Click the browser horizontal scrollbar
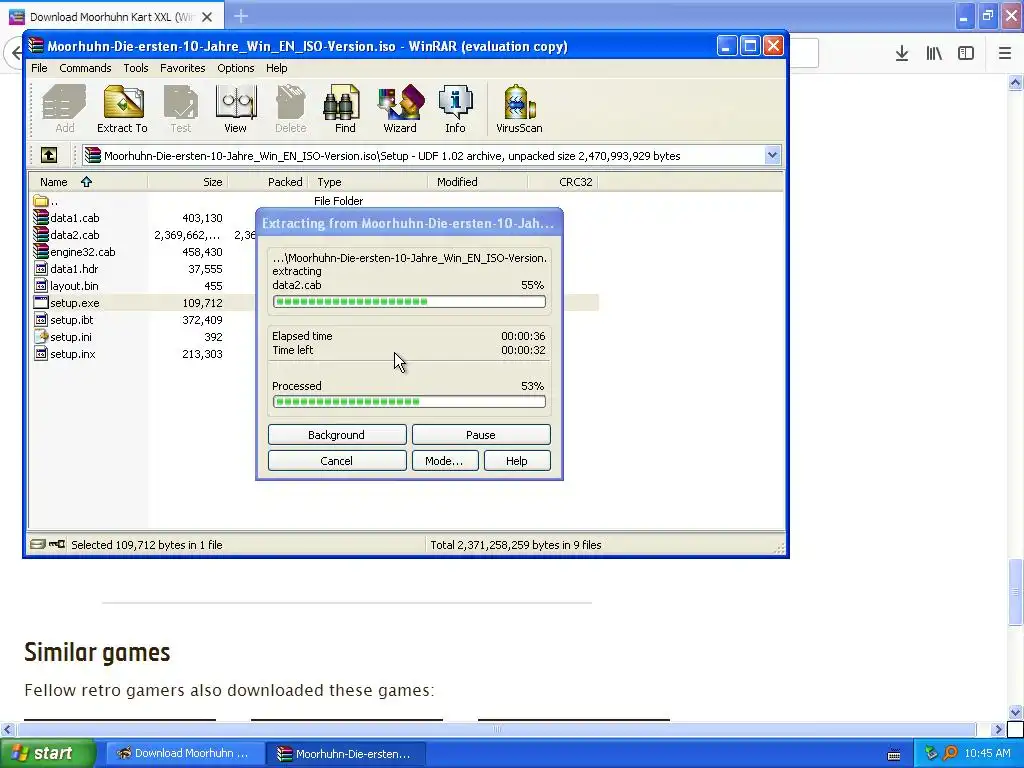Viewport: 1024px width, 768px height. pyautogui.click(x=496, y=729)
